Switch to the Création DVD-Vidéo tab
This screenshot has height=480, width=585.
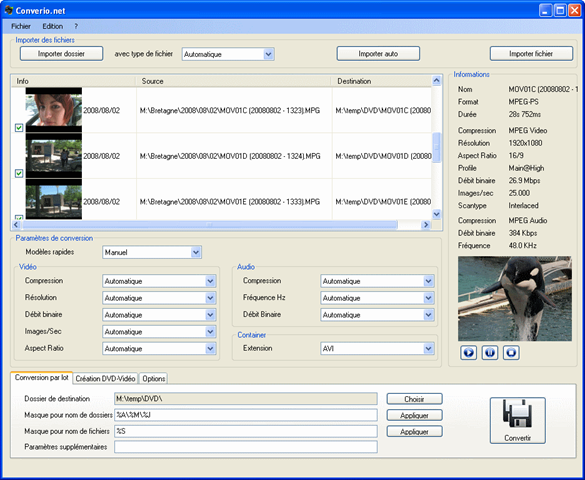(105, 379)
